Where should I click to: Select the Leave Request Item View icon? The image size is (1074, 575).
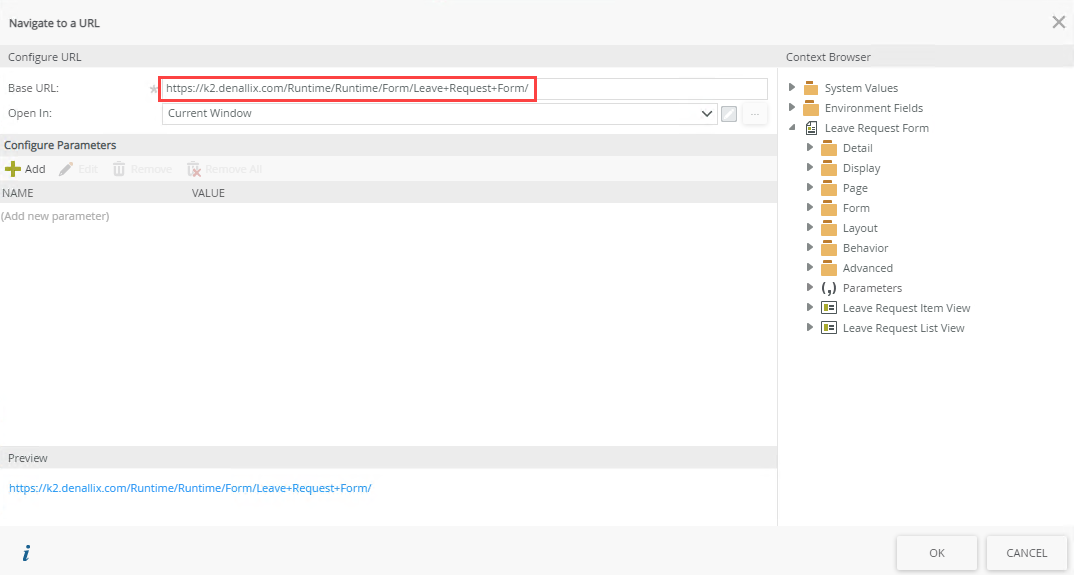(x=828, y=308)
